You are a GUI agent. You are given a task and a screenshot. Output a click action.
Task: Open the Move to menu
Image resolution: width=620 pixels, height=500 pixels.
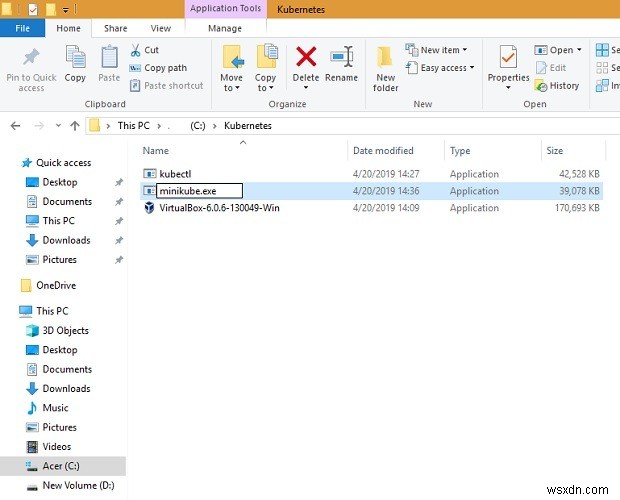231,68
